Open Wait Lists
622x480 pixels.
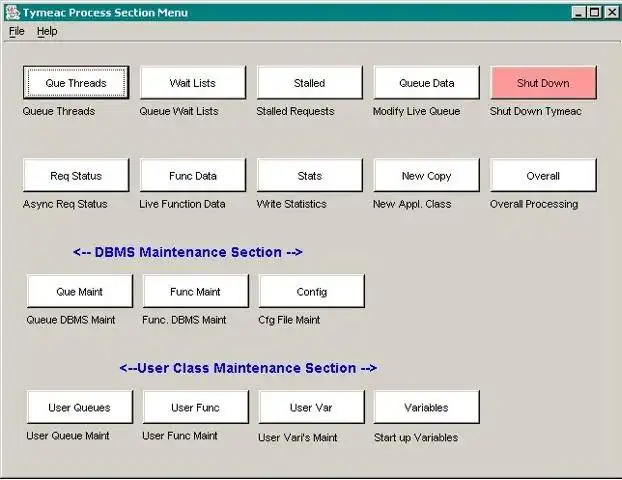tap(193, 83)
